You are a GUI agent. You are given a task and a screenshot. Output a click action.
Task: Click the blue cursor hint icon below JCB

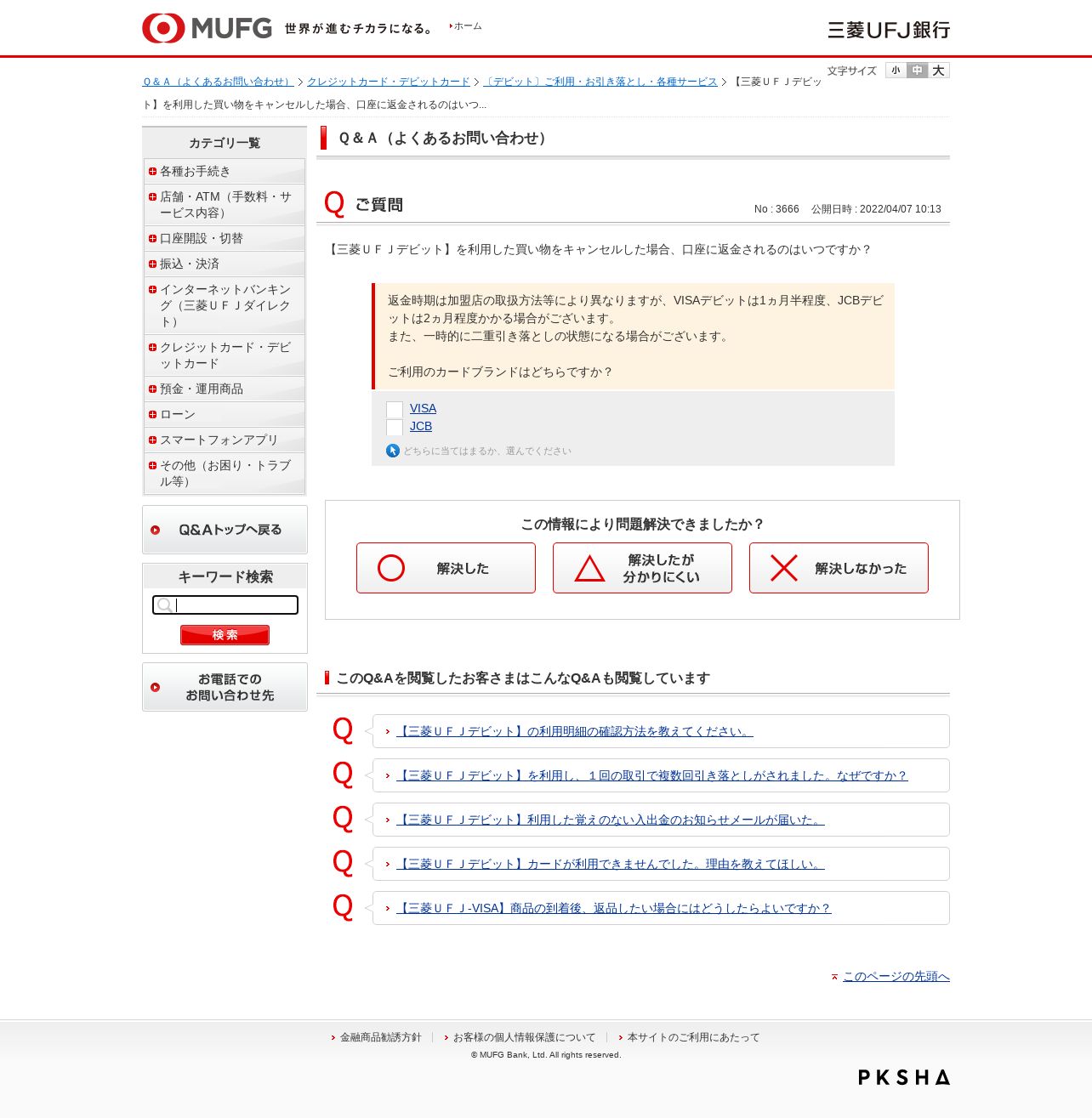393,451
